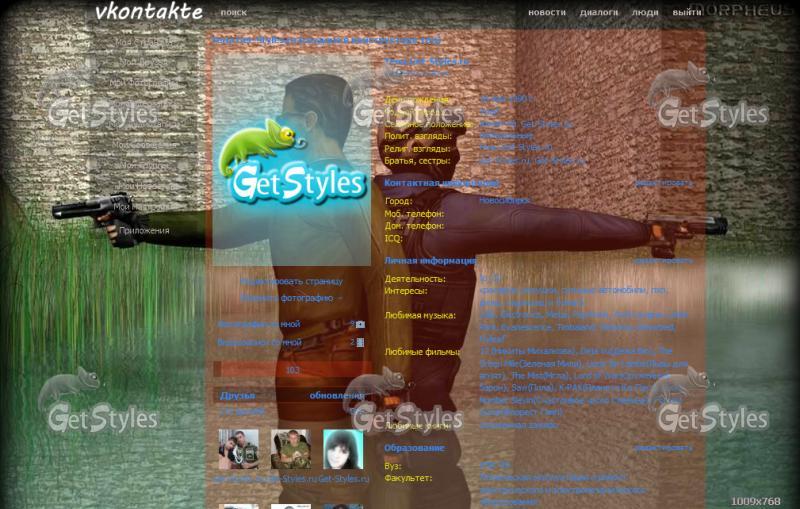This screenshot has width=800, height=509.
Task: Click the Дом. телефон: label
Action: click(414, 226)
